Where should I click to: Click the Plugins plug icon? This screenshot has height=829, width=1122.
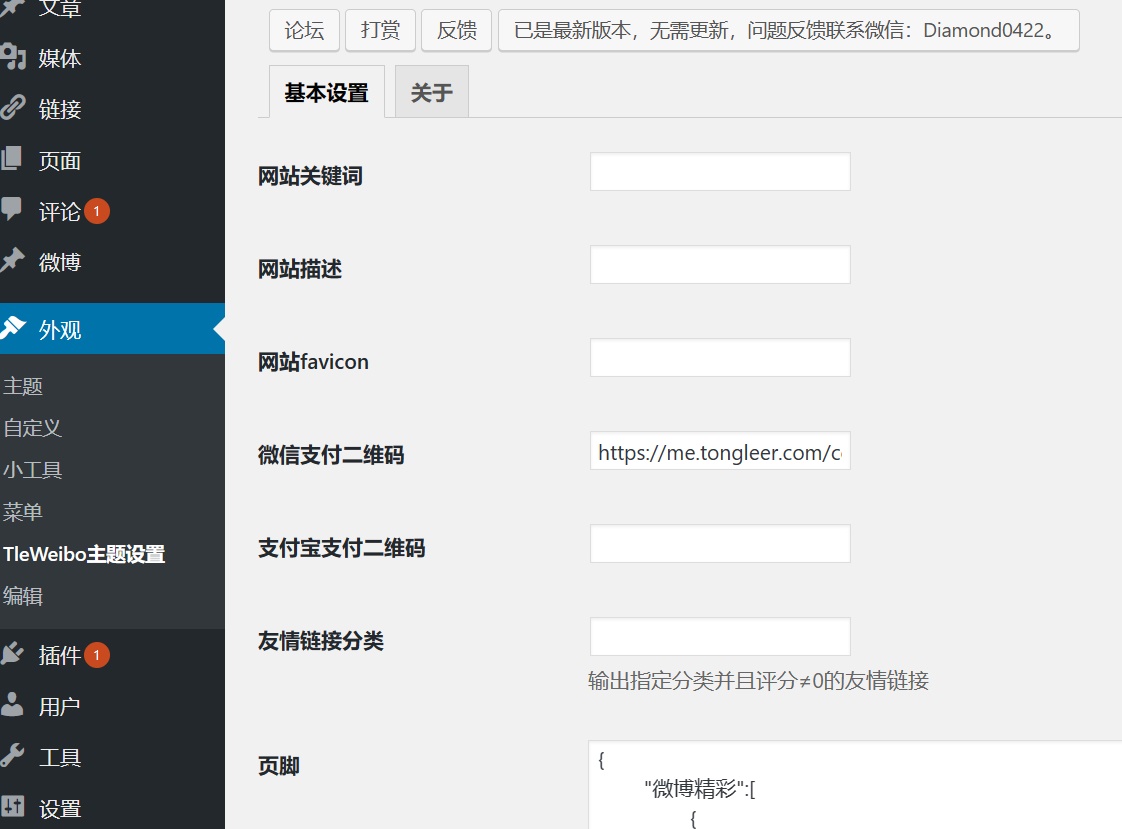[12, 655]
